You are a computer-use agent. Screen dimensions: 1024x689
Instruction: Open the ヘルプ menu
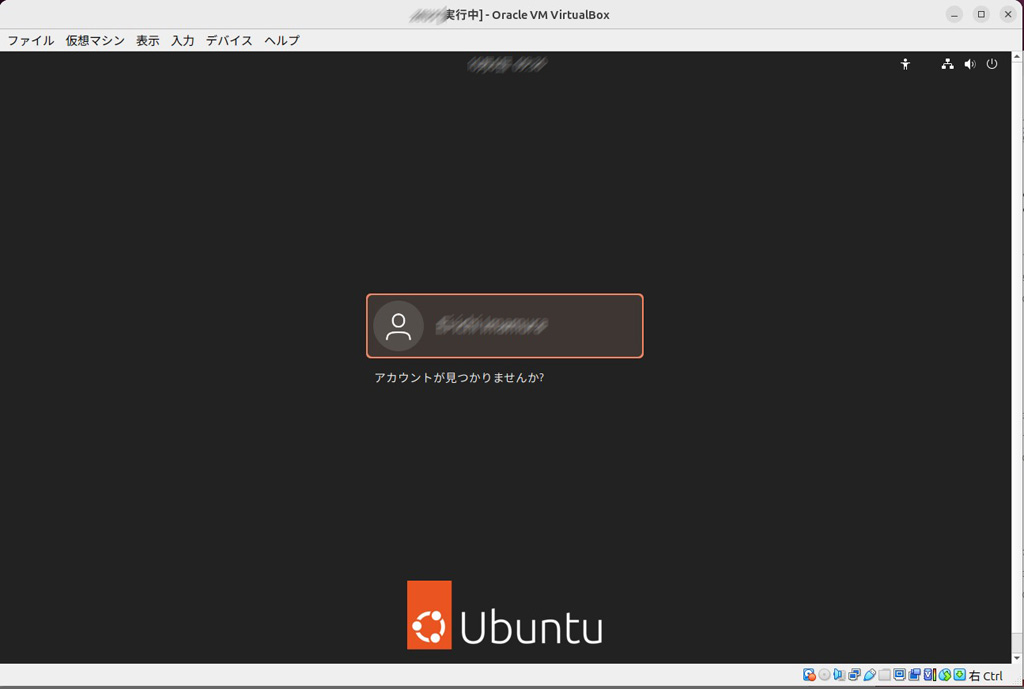[282, 40]
